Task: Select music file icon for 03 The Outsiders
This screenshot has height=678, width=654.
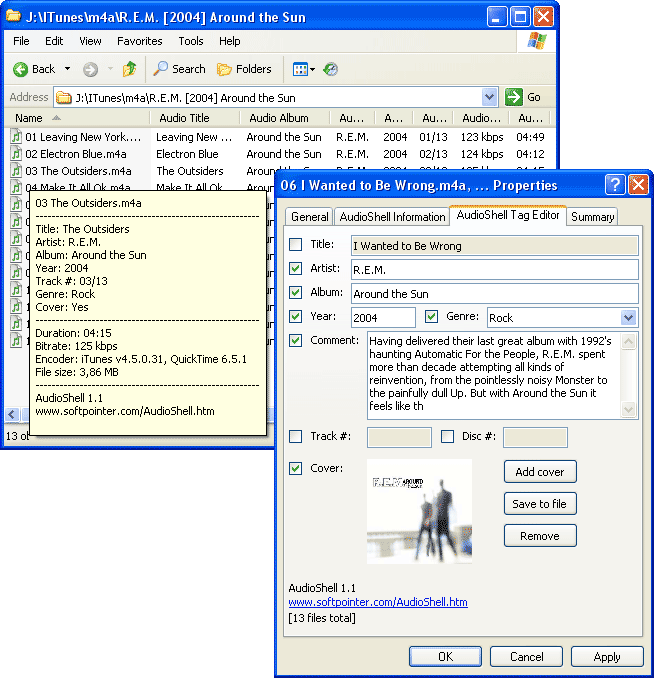Action: tap(16, 170)
